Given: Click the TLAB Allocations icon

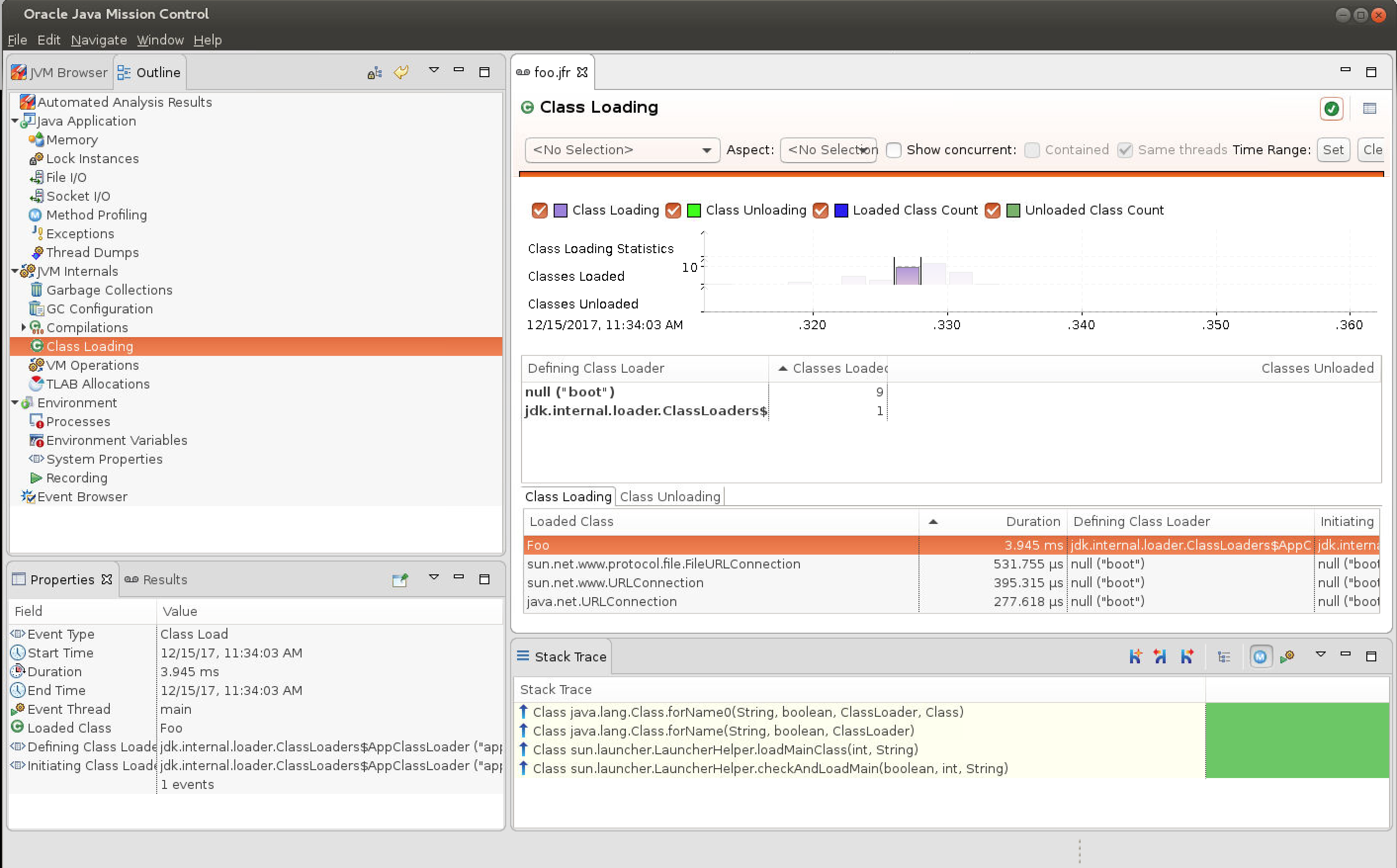Looking at the screenshot, I should click(x=36, y=384).
